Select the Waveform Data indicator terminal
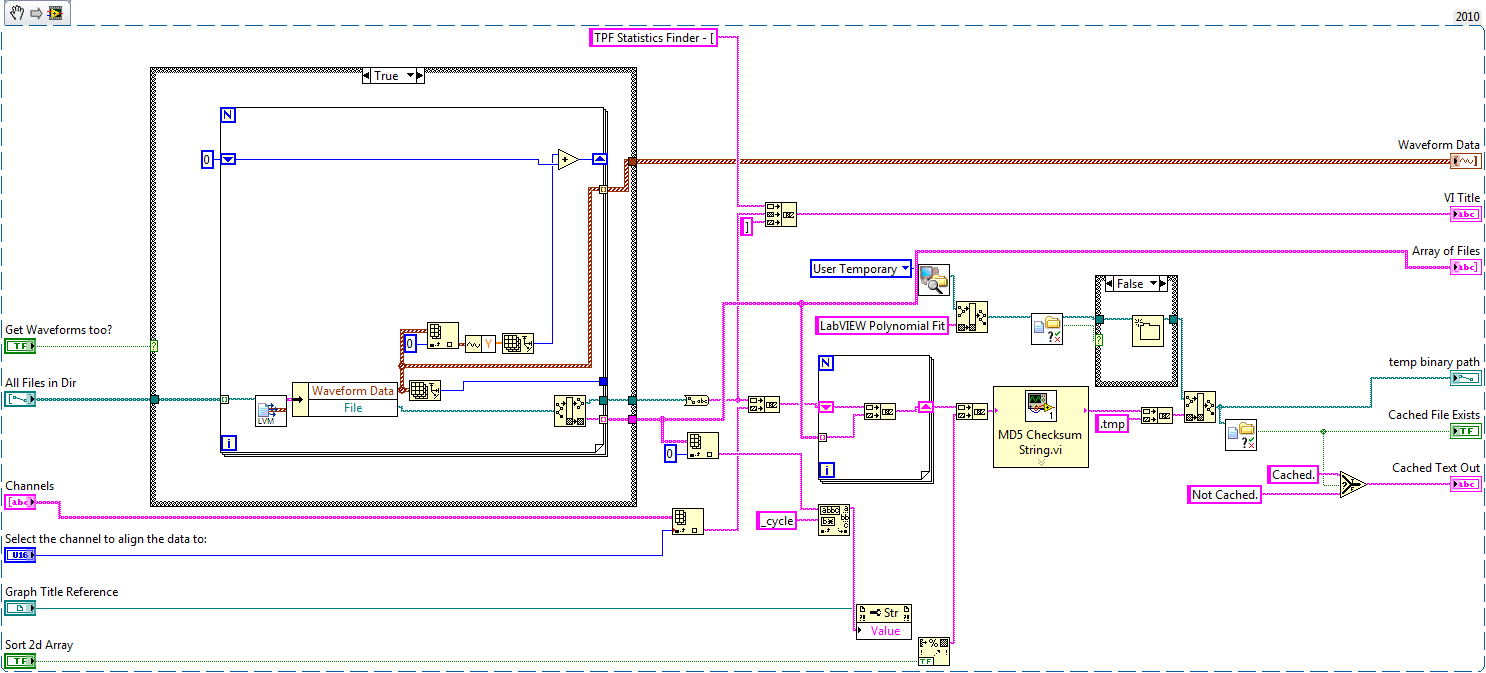The width and height of the screenshot is (1486, 673). [1466, 161]
